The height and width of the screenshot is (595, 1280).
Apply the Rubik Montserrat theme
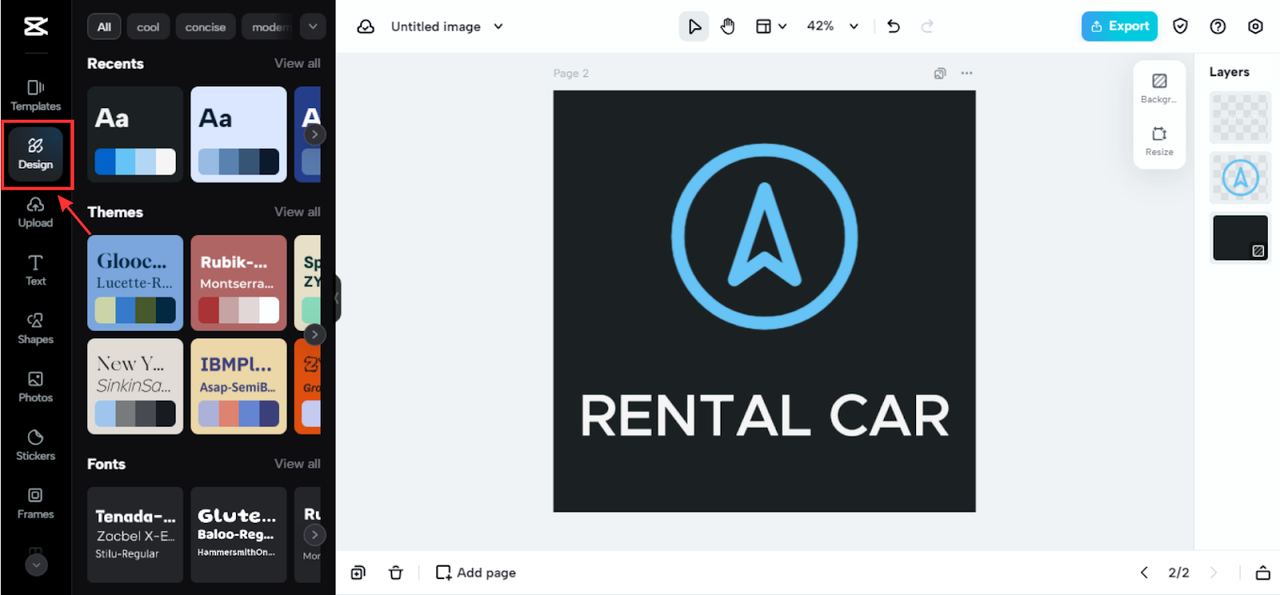tap(239, 283)
